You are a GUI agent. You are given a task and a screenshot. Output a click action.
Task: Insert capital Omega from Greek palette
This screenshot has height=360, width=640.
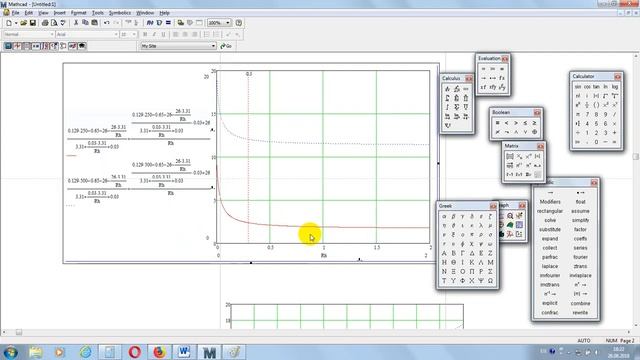(490, 281)
